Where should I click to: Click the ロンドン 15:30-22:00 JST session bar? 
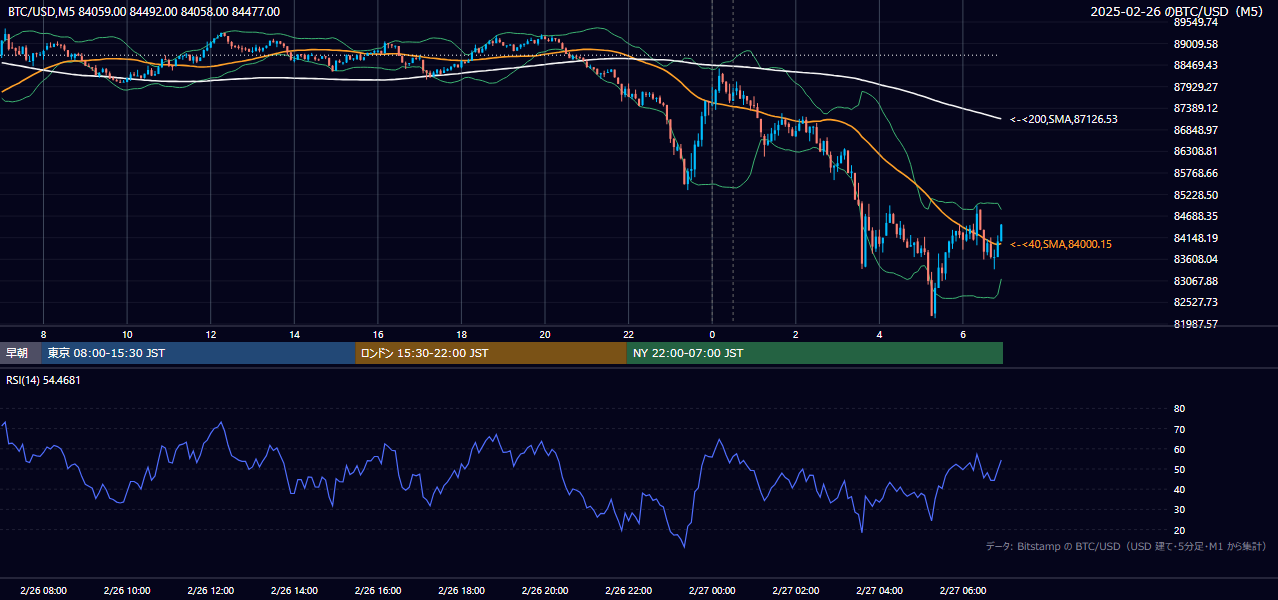(491, 353)
